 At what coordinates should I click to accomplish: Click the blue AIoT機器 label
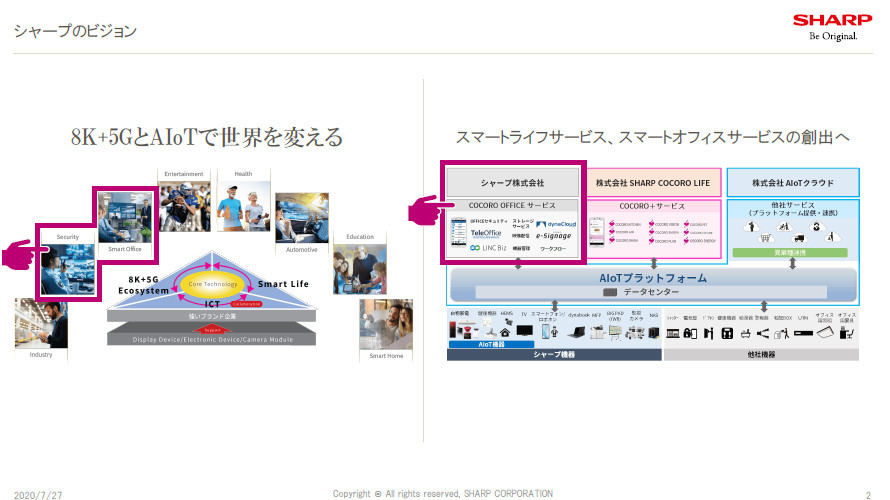(492, 344)
